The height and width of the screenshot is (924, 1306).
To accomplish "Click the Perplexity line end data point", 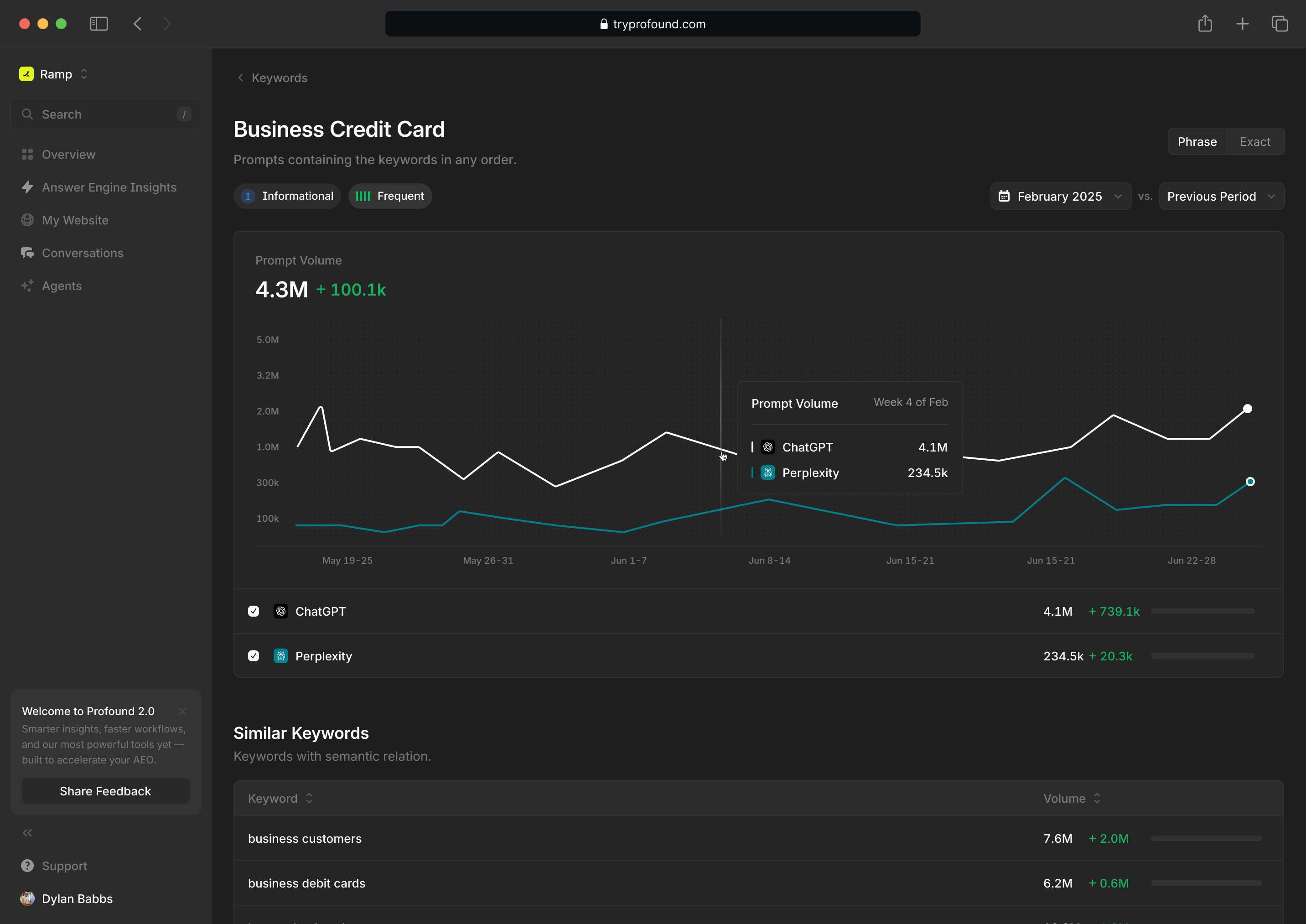I will pos(1250,482).
